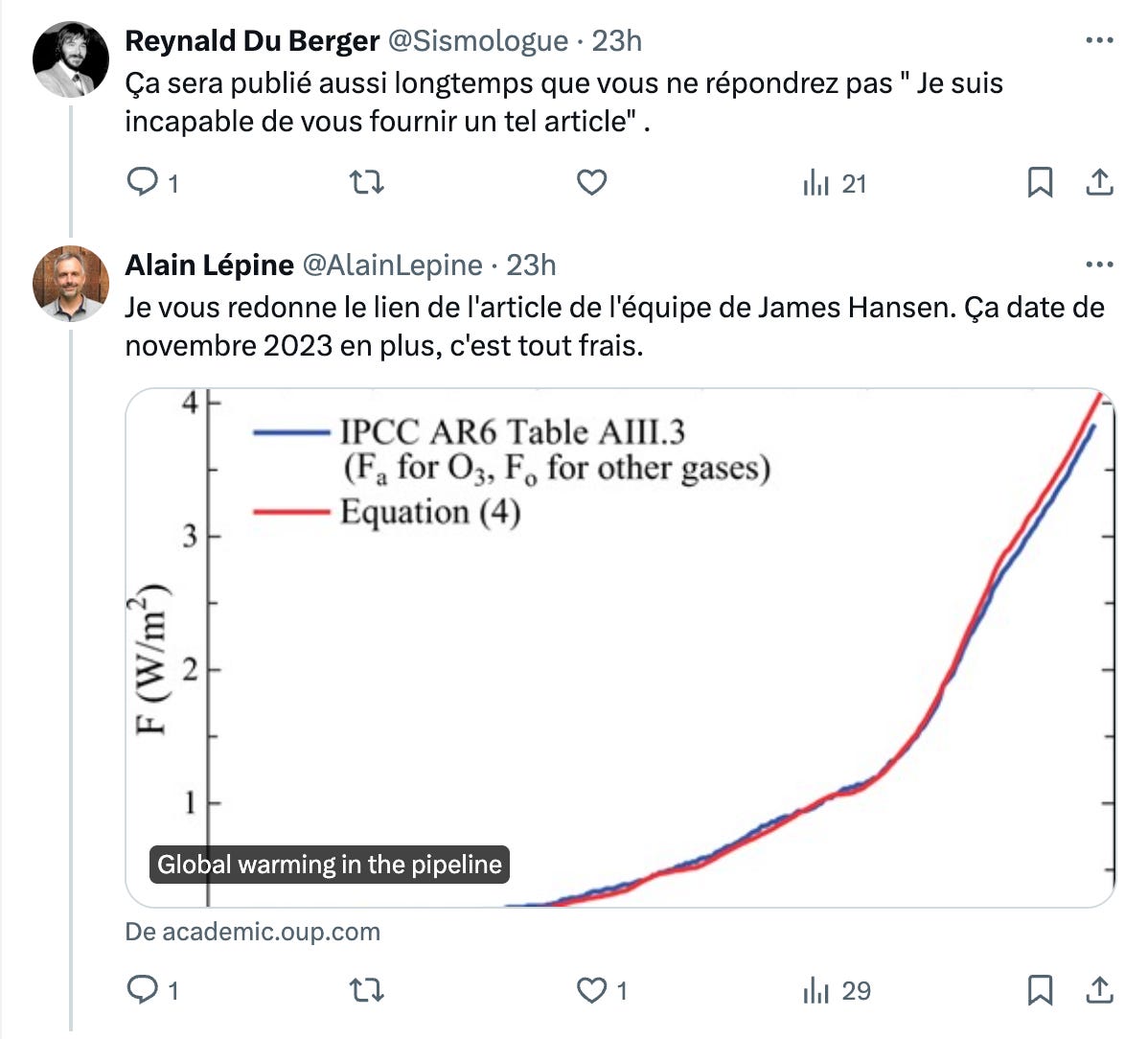Image resolution: width=1148 pixels, height=1039 pixels.
Task: Open Alain Lépine's profile picture
Action: (x=71, y=284)
